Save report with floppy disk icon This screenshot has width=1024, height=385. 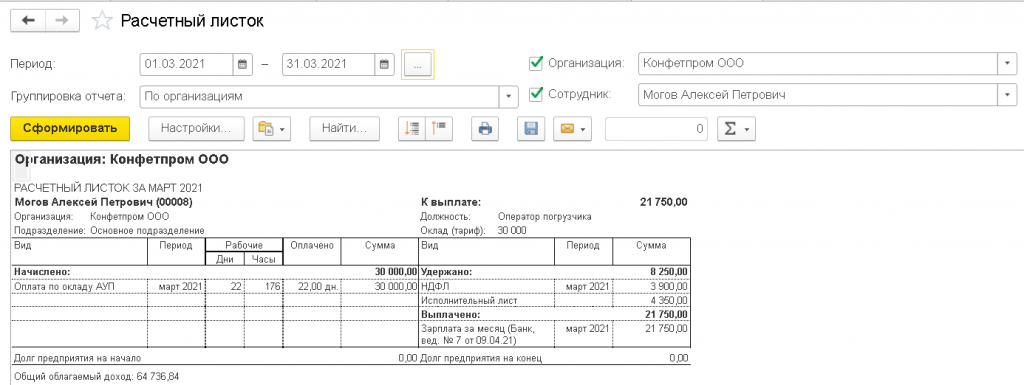tap(531, 129)
